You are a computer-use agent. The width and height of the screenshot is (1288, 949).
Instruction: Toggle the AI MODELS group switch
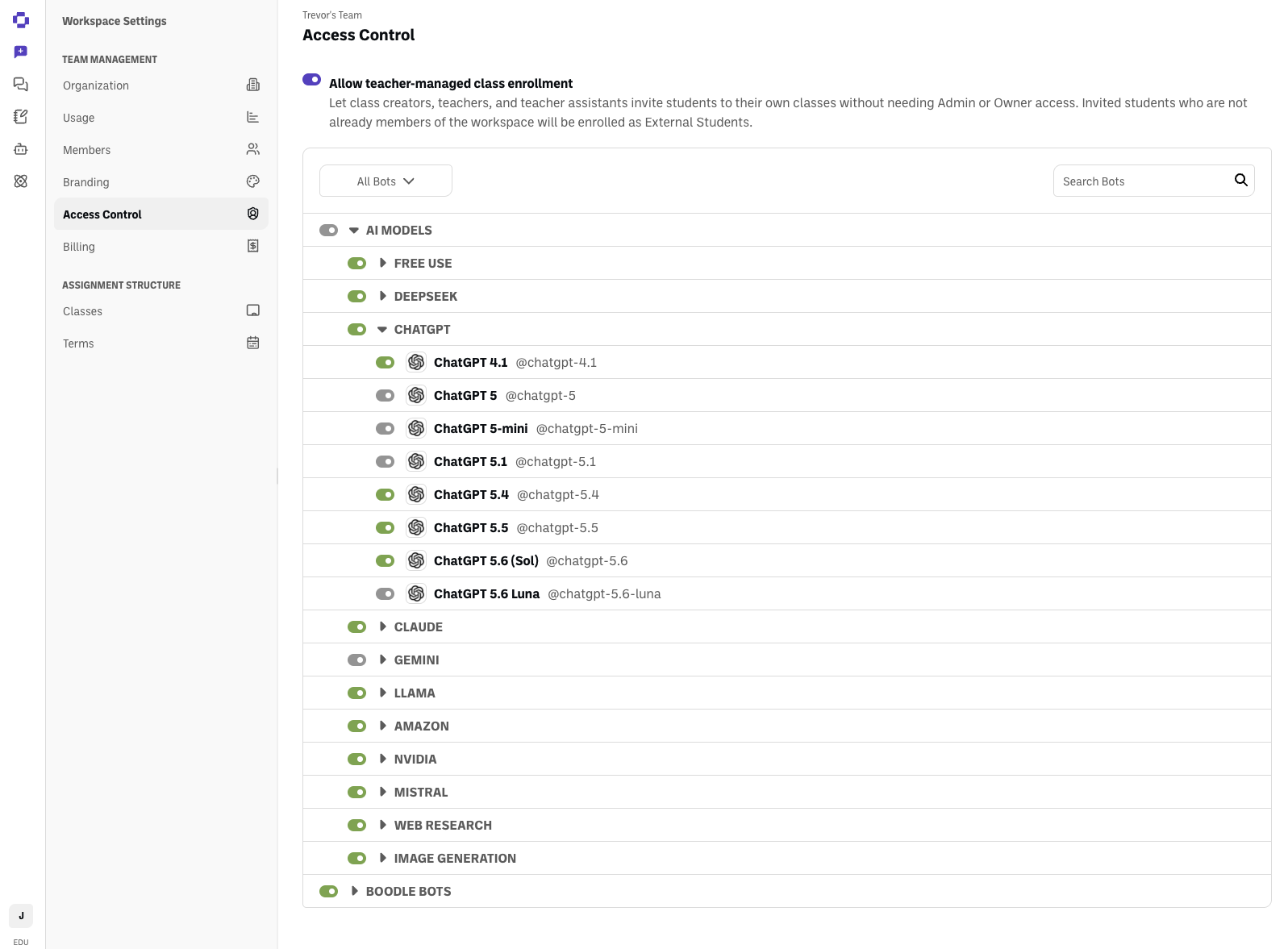[x=329, y=230]
